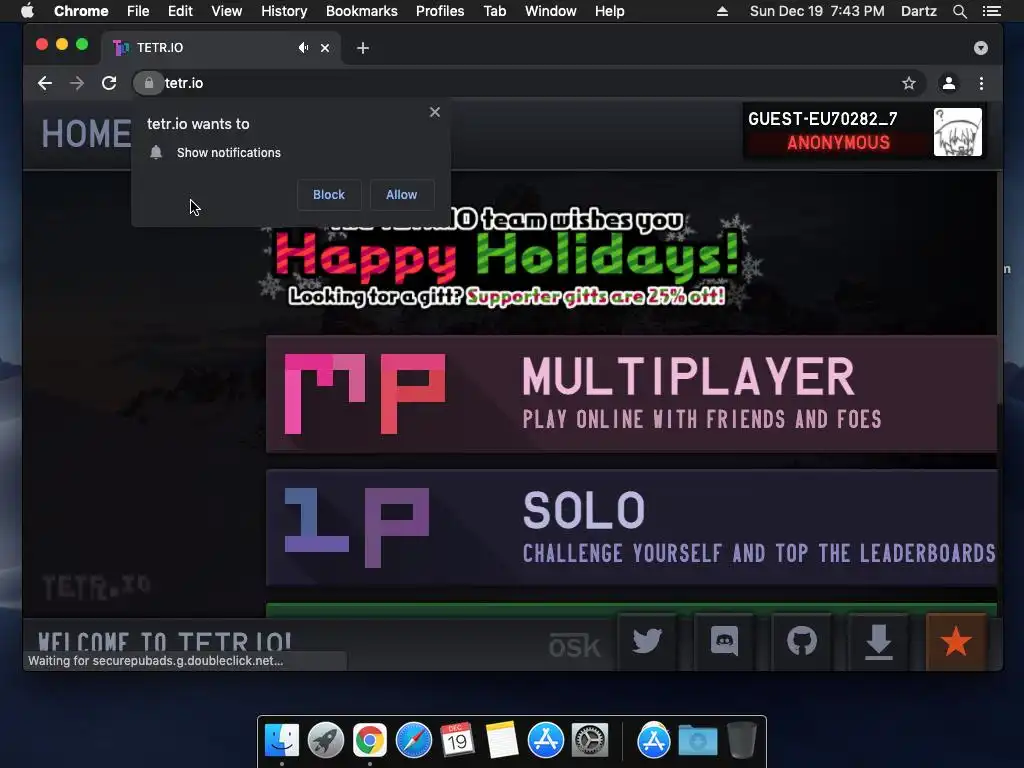The height and width of the screenshot is (768, 1024).
Task: Open App Store next to Notes in Dock
Action: pos(546,741)
